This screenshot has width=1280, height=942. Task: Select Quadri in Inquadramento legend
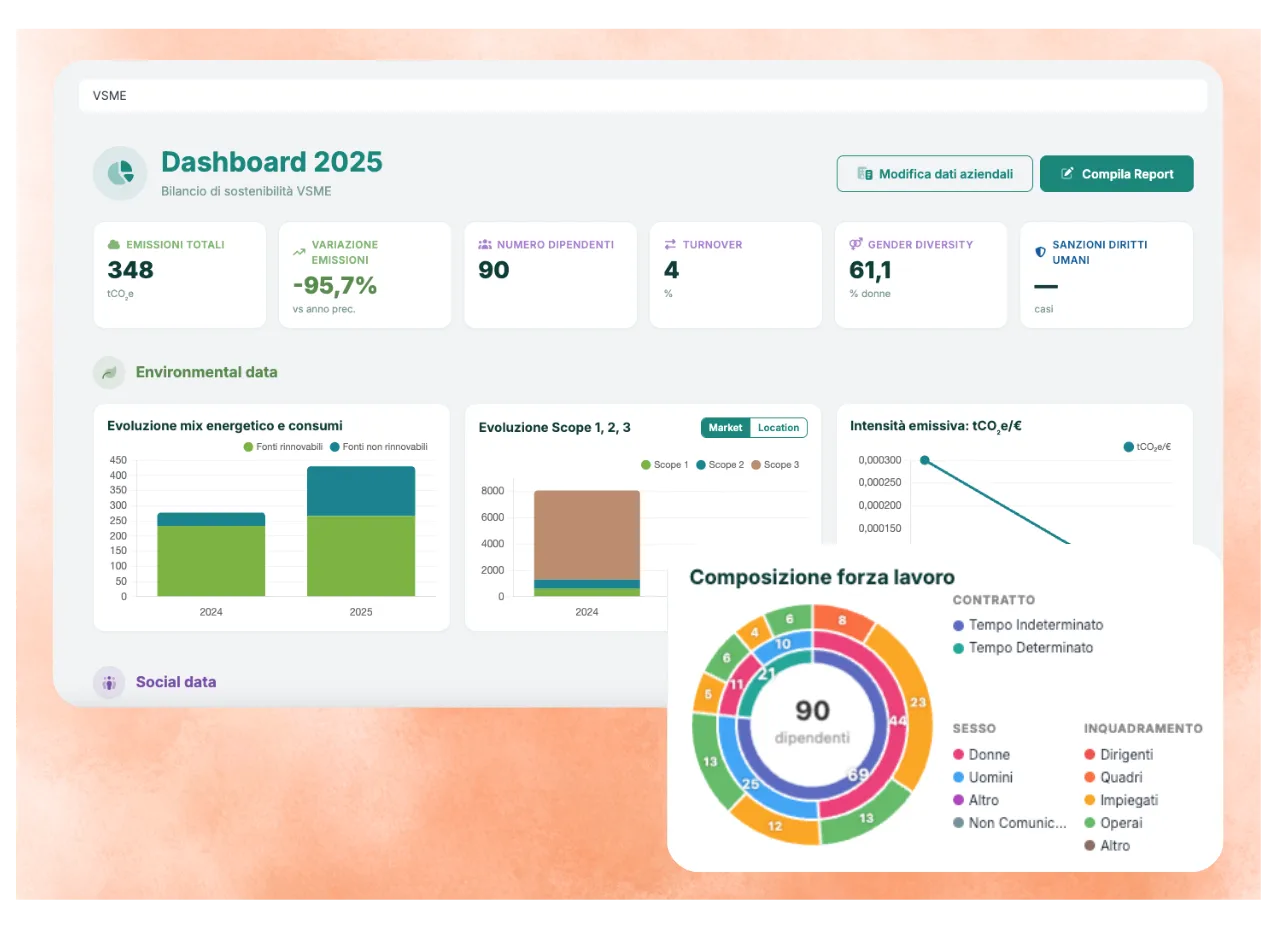click(1113, 778)
